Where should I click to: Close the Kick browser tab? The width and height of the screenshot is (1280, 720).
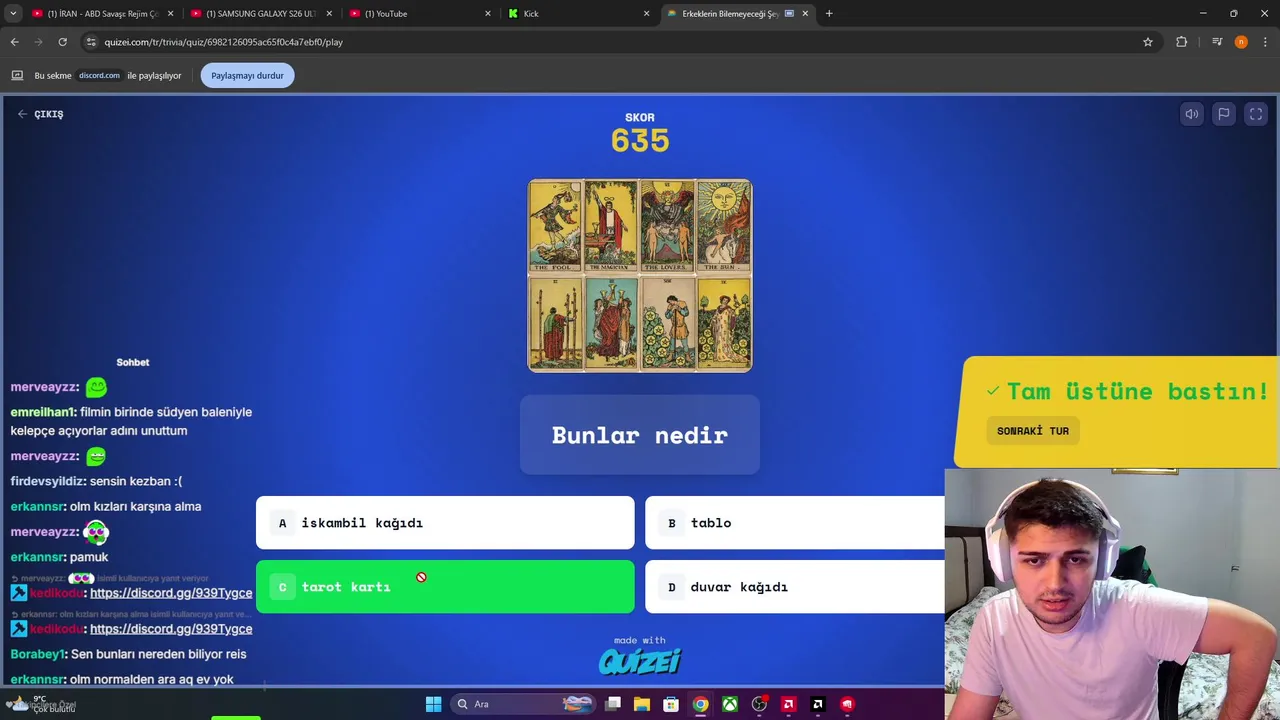tap(646, 14)
